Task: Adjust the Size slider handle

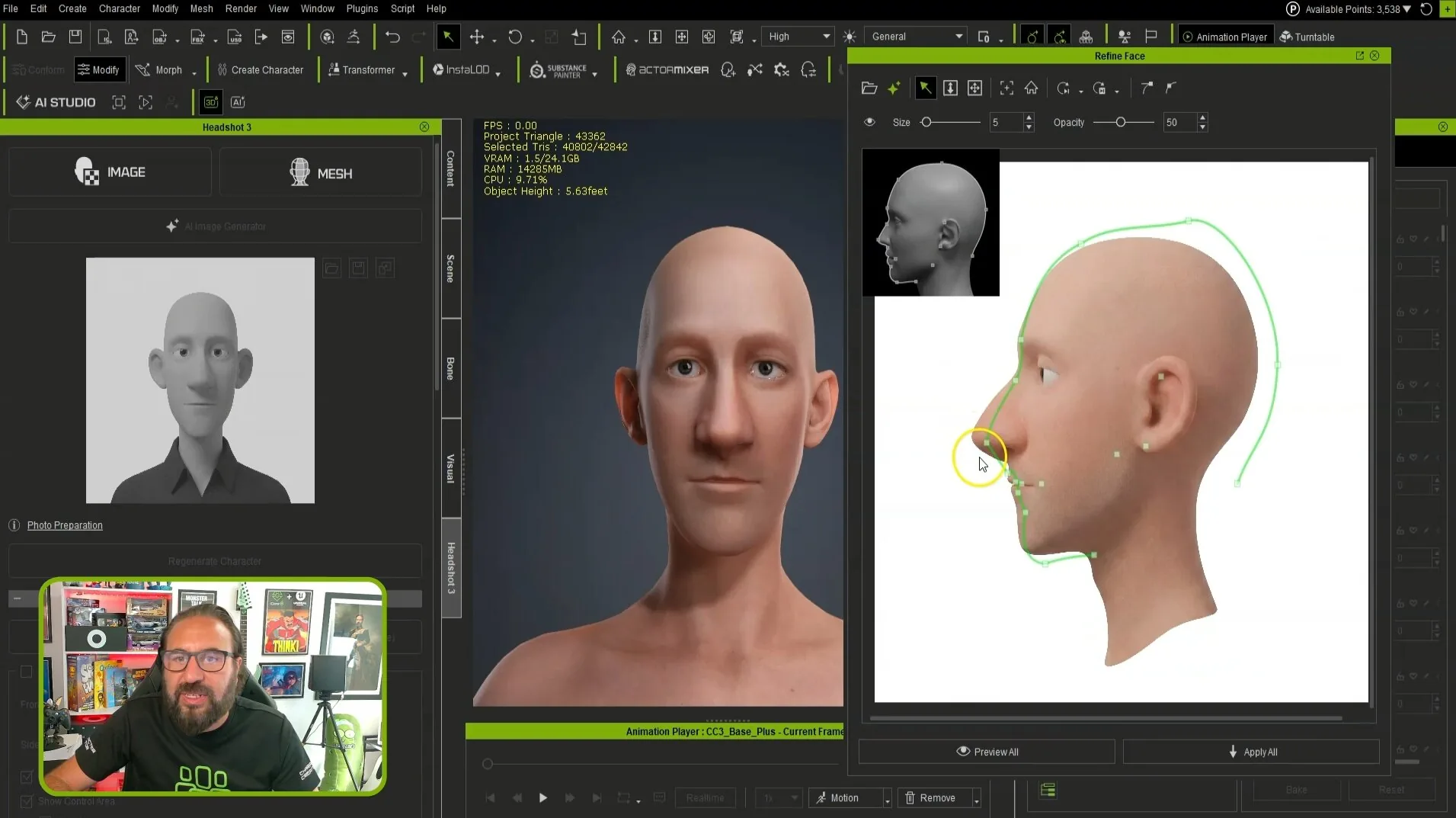Action: point(926,122)
